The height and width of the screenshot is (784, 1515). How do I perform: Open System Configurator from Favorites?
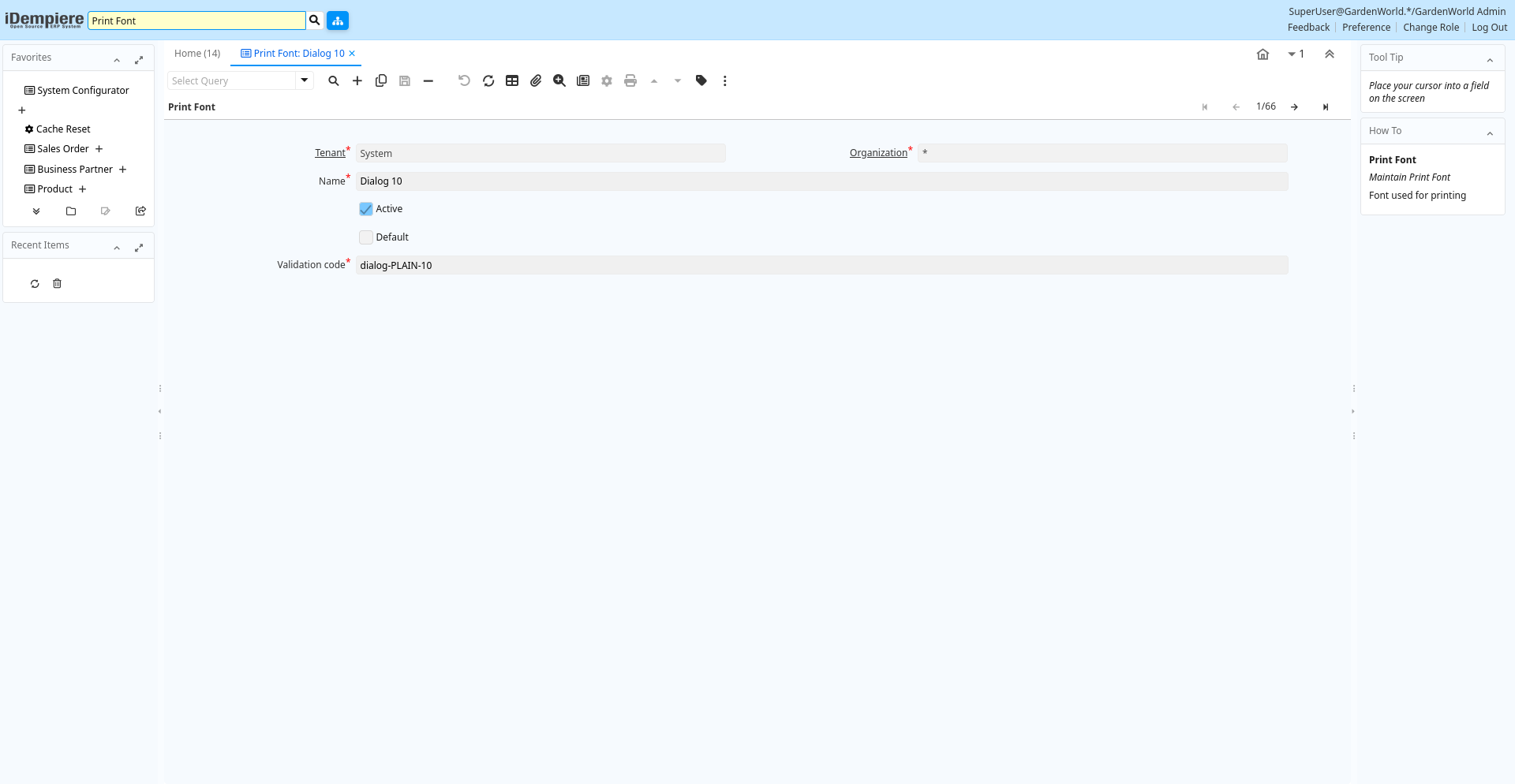coord(83,91)
